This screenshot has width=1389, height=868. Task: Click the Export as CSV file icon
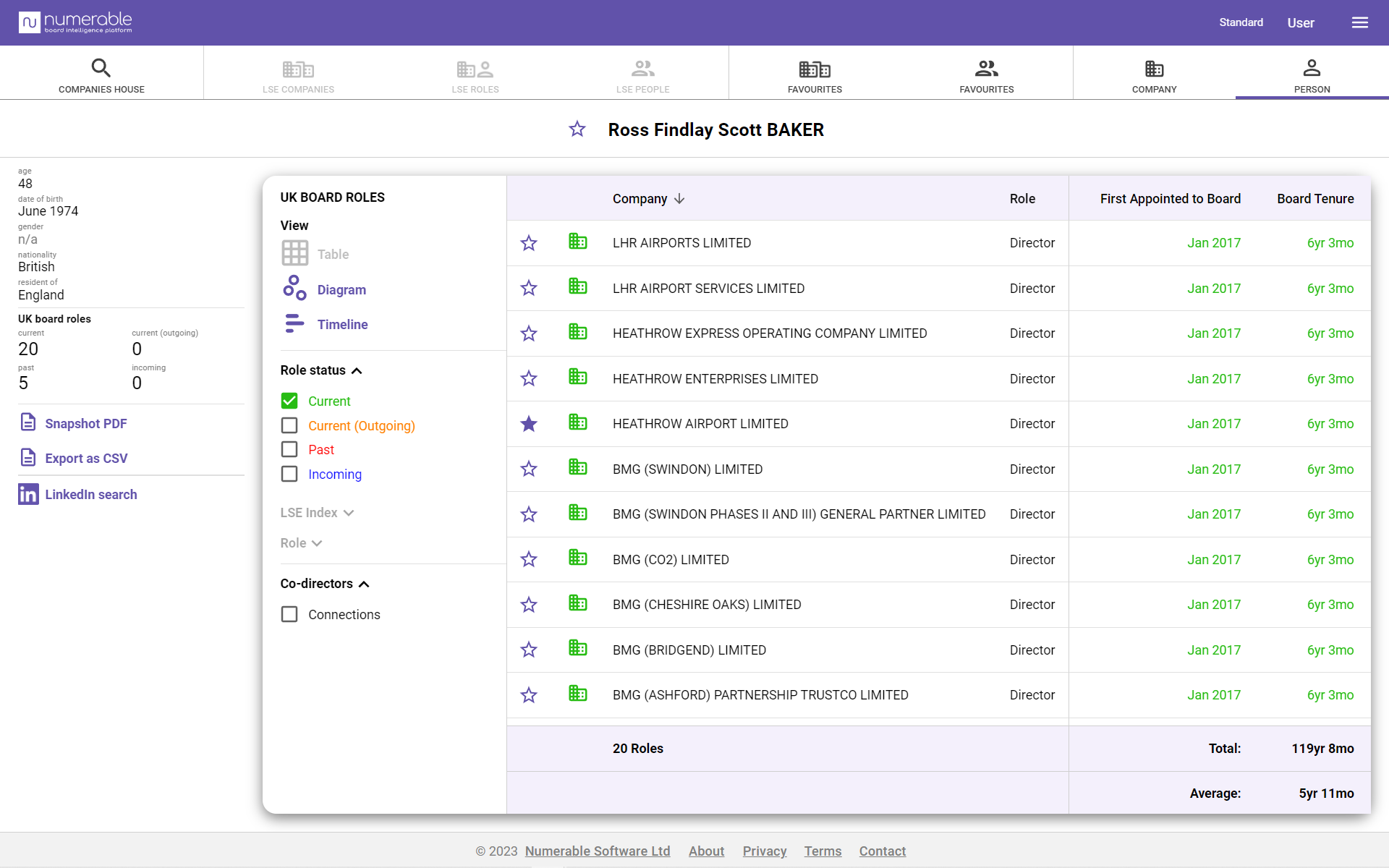pos(28,457)
